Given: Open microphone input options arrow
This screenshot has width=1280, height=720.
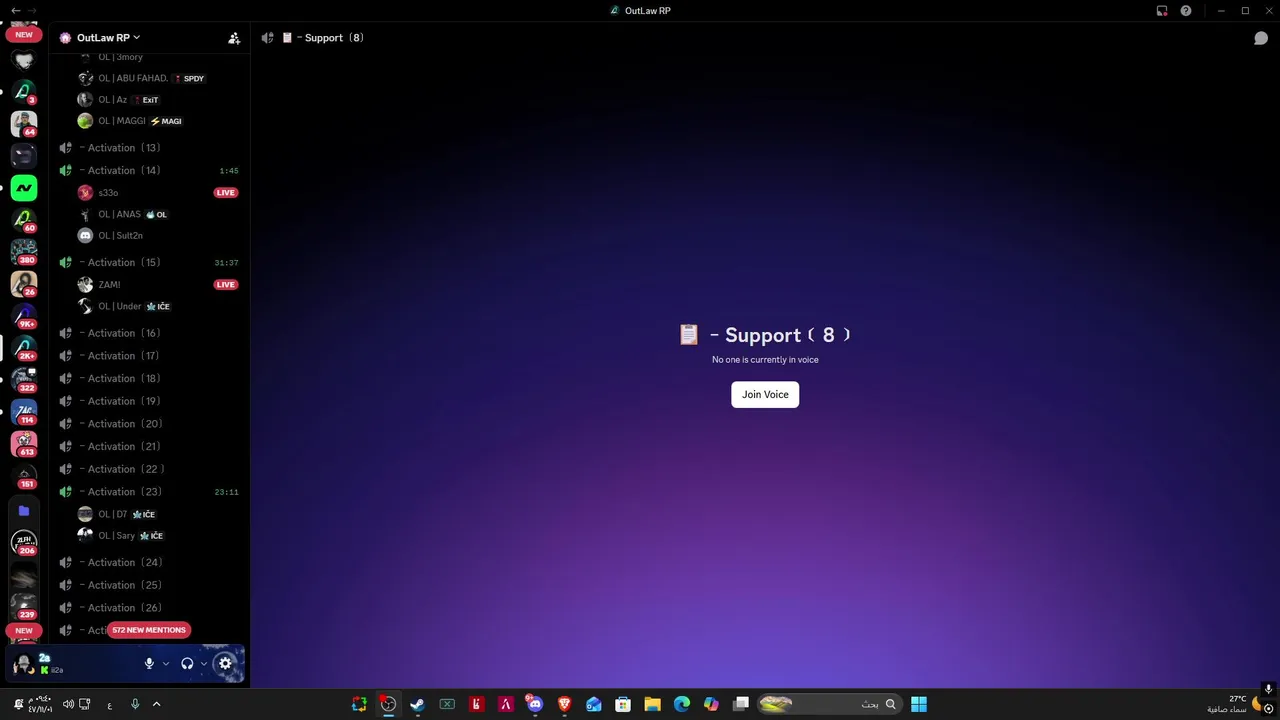Looking at the screenshot, I should [x=166, y=663].
